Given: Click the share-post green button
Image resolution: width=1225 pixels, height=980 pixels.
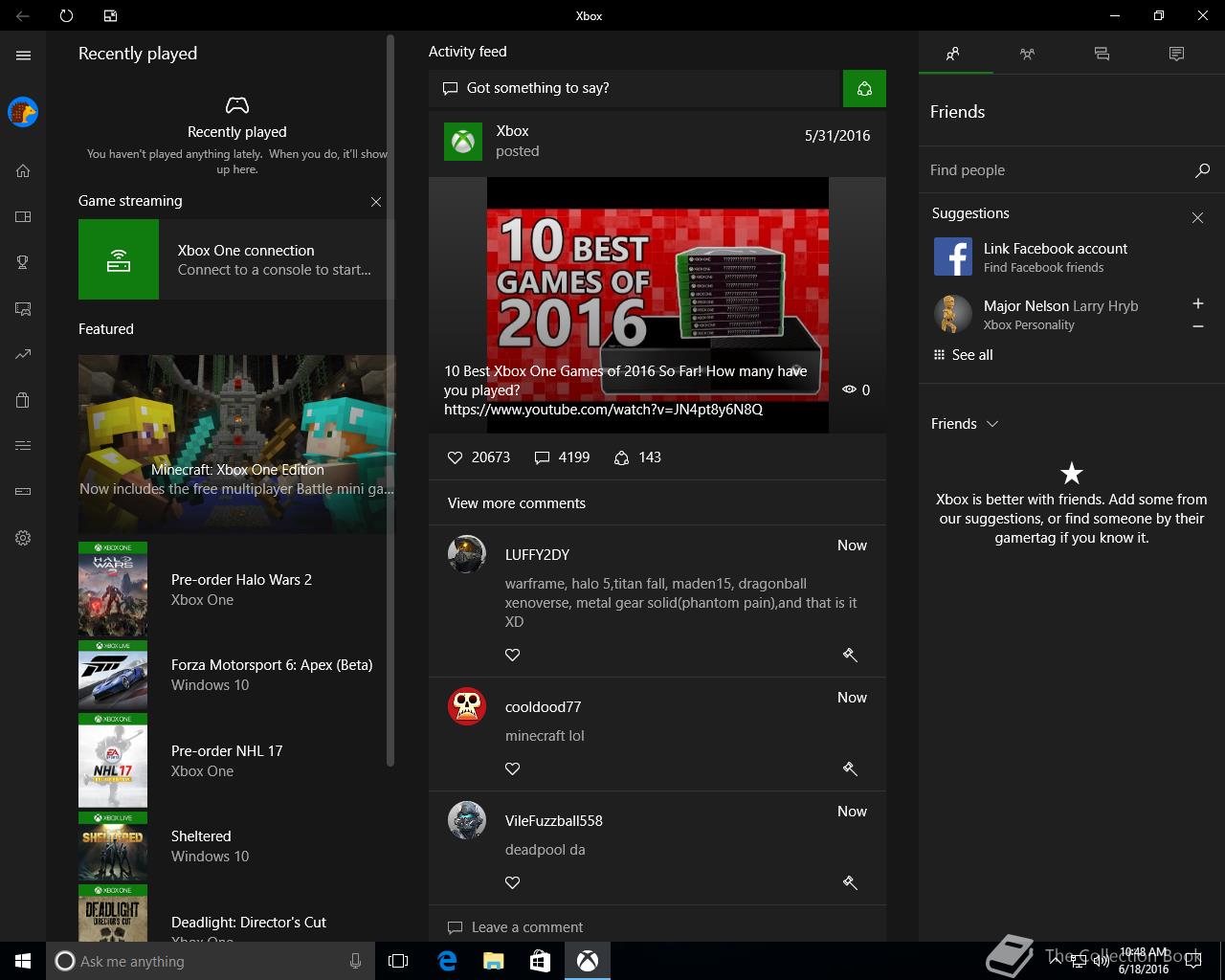Looking at the screenshot, I should tap(864, 88).
